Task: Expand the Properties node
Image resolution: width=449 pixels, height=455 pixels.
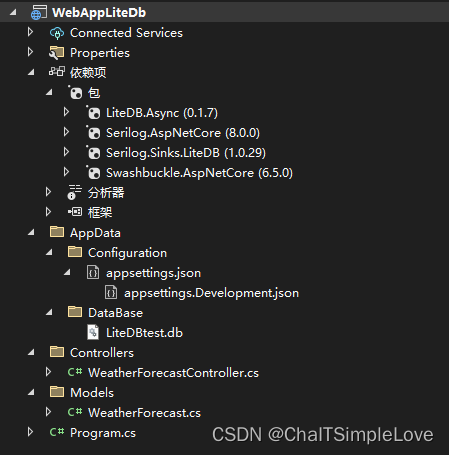Action: coord(30,52)
